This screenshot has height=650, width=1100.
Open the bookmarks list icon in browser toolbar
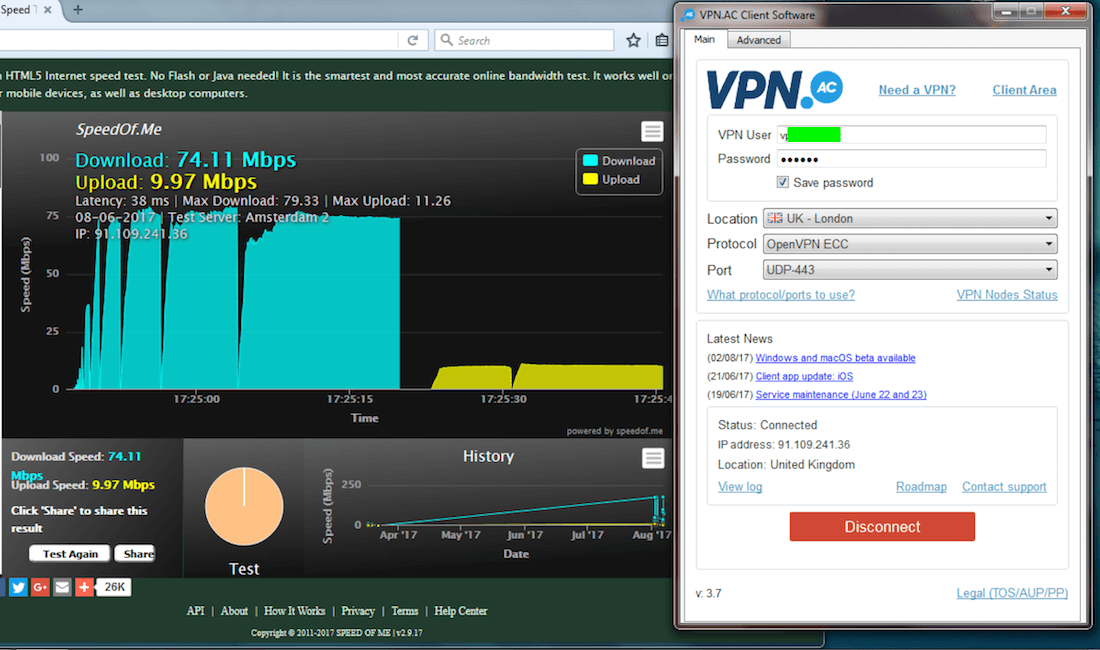[x=662, y=40]
